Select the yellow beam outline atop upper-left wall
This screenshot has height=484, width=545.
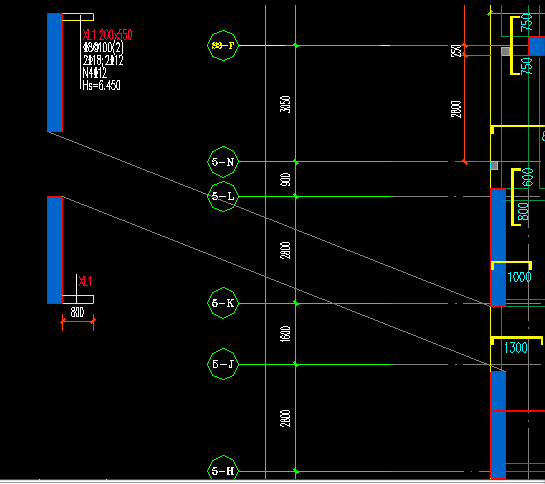78,17
